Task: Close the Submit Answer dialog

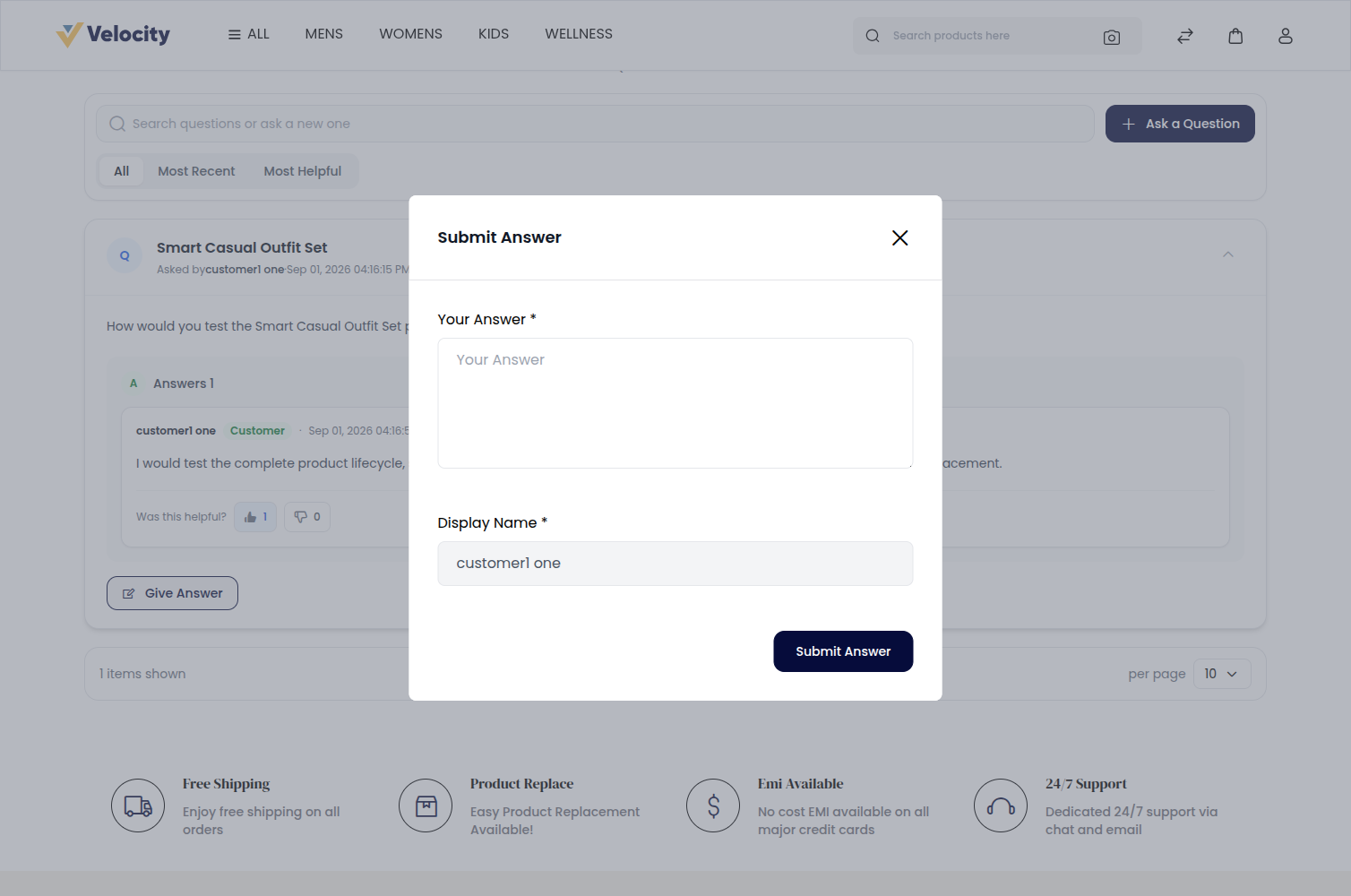Action: 900,237
